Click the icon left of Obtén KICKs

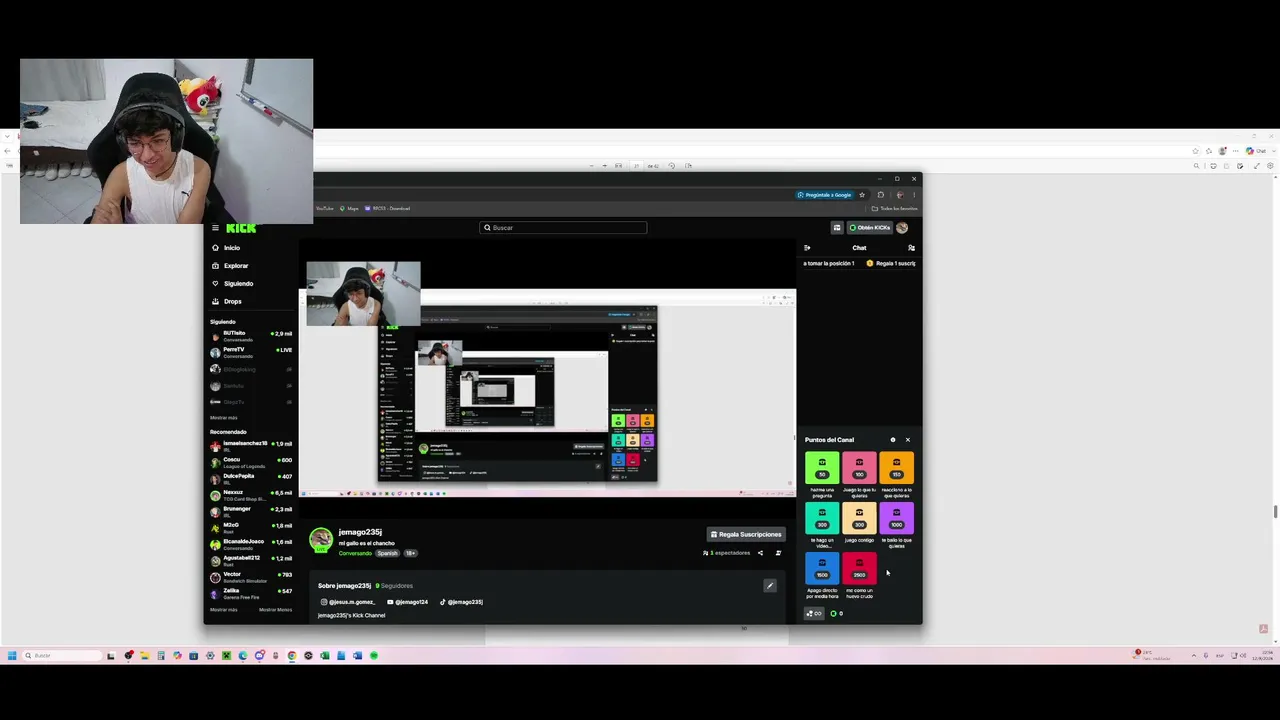click(x=837, y=228)
